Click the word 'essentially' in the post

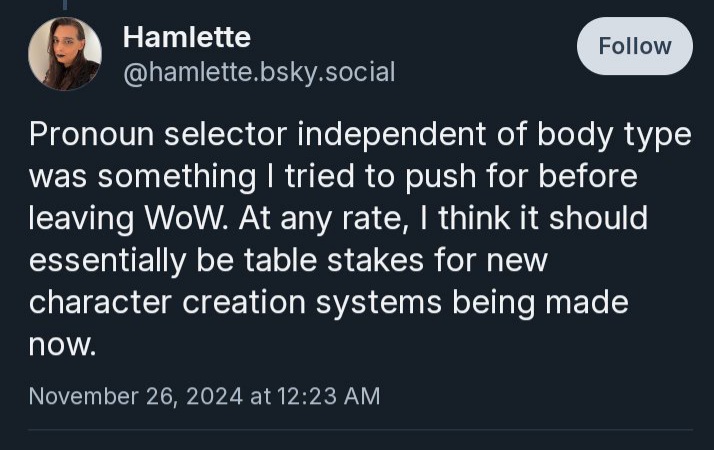[107, 261]
